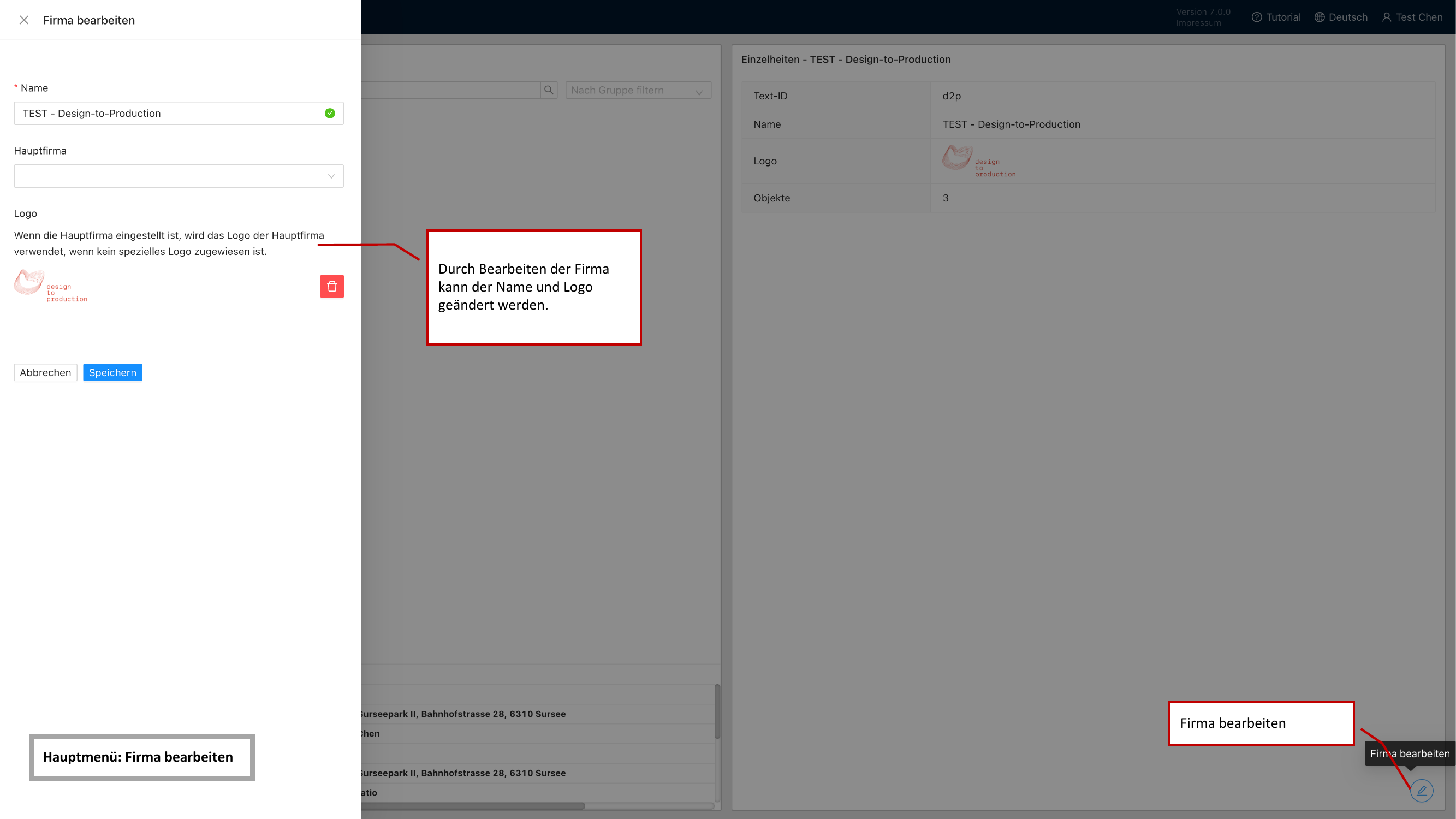Click the logo image in the Einzelheiten panel

click(978, 161)
